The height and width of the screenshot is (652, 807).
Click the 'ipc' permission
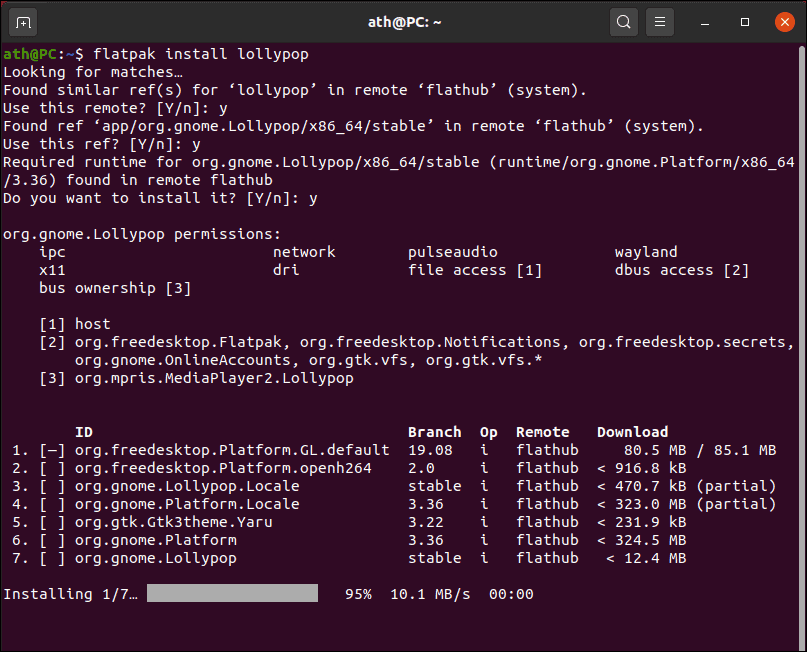52,252
